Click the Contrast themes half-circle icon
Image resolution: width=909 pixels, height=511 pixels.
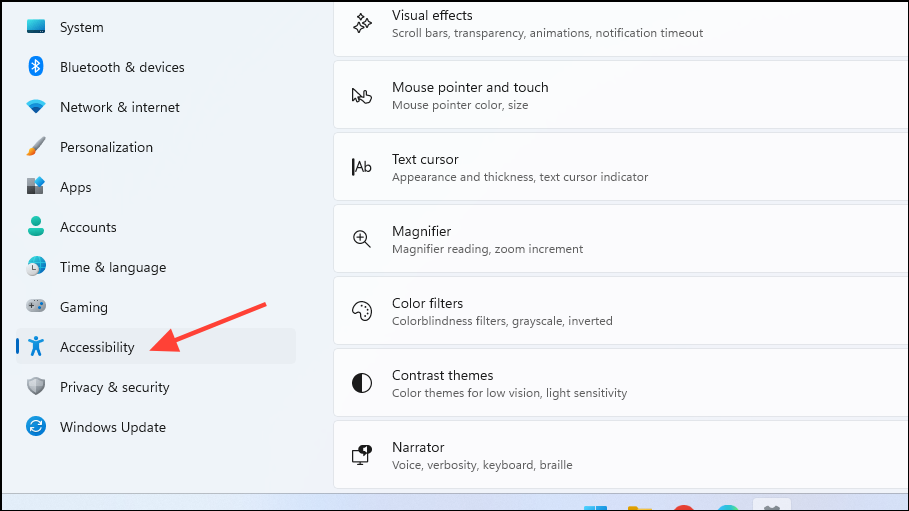pyautogui.click(x=362, y=383)
